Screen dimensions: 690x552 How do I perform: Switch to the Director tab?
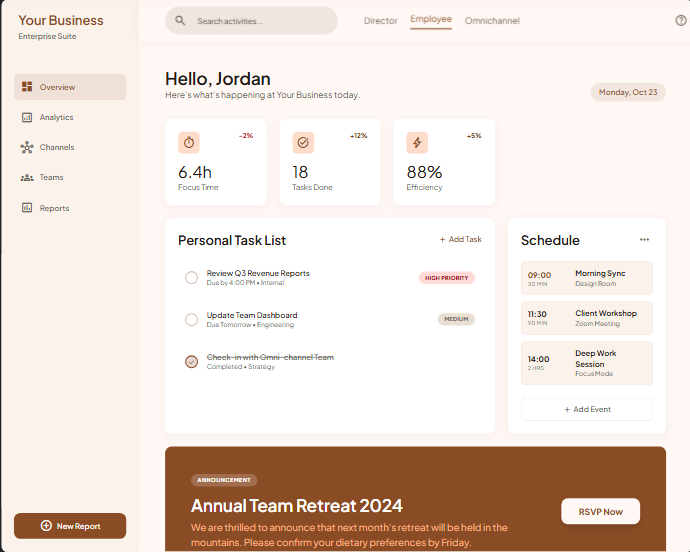coord(380,21)
